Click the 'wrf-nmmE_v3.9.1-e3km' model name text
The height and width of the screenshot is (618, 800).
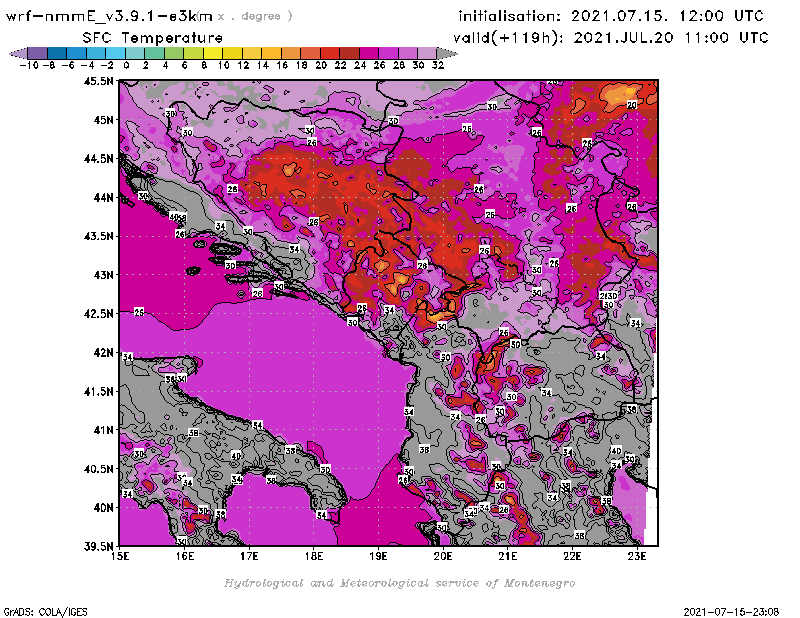click(x=109, y=16)
